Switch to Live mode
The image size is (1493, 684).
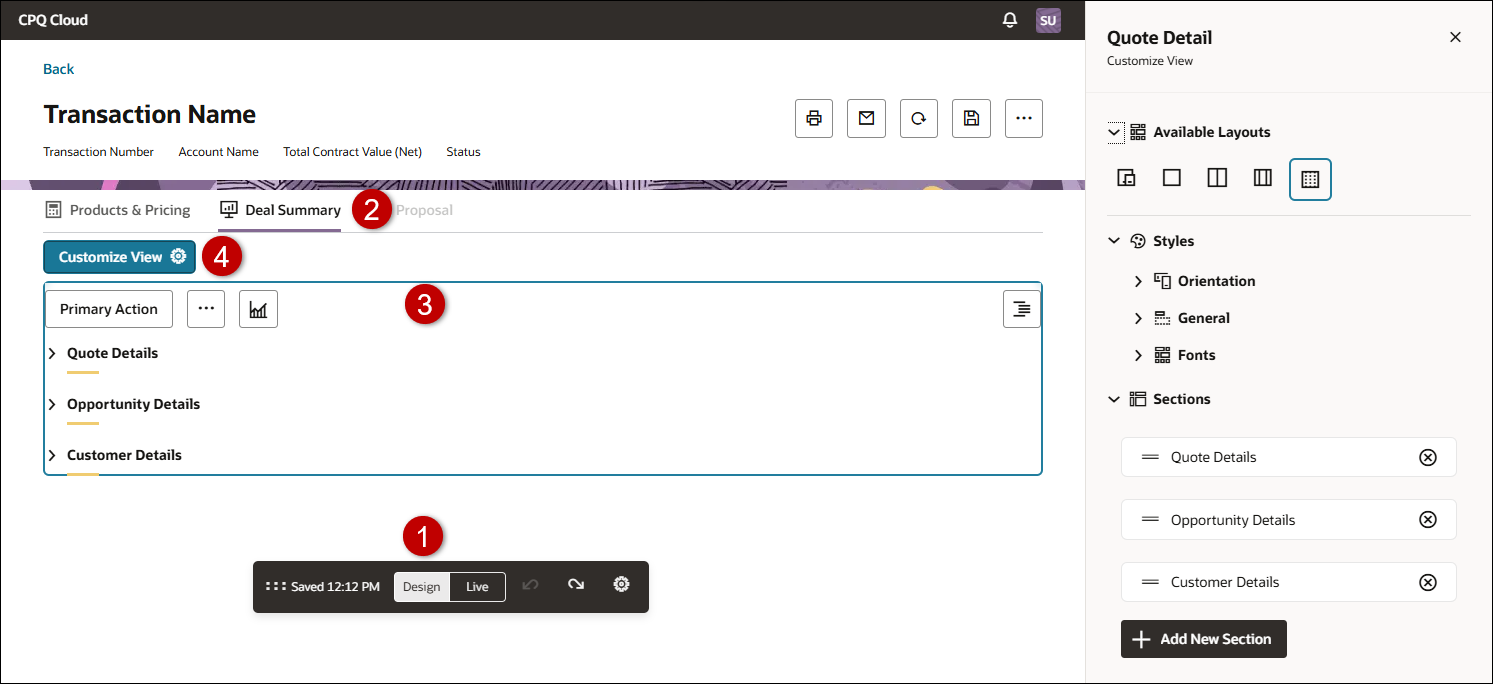point(477,587)
